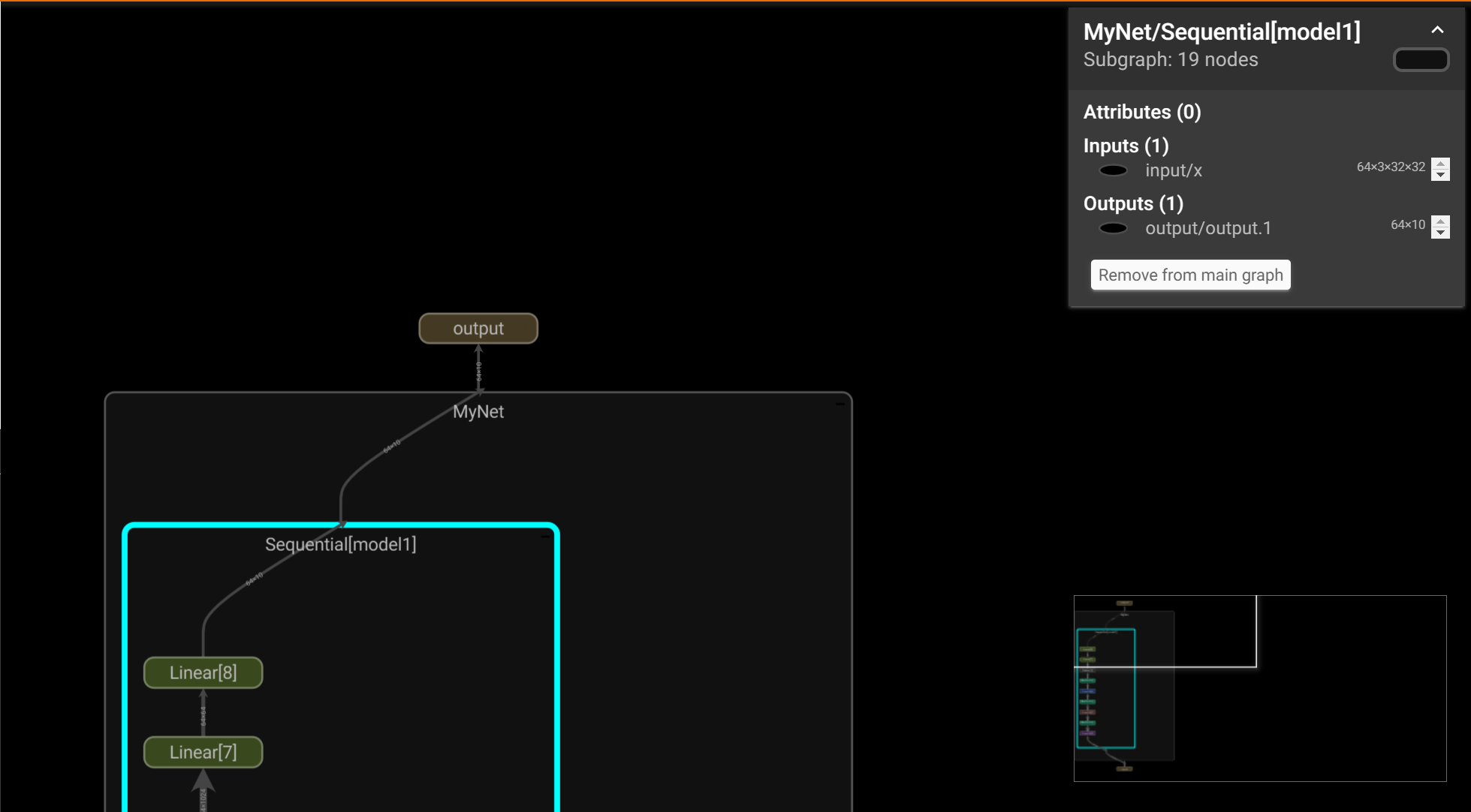Click Remove from main graph button
Image resolution: width=1471 pixels, height=812 pixels.
pos(1190,275)
